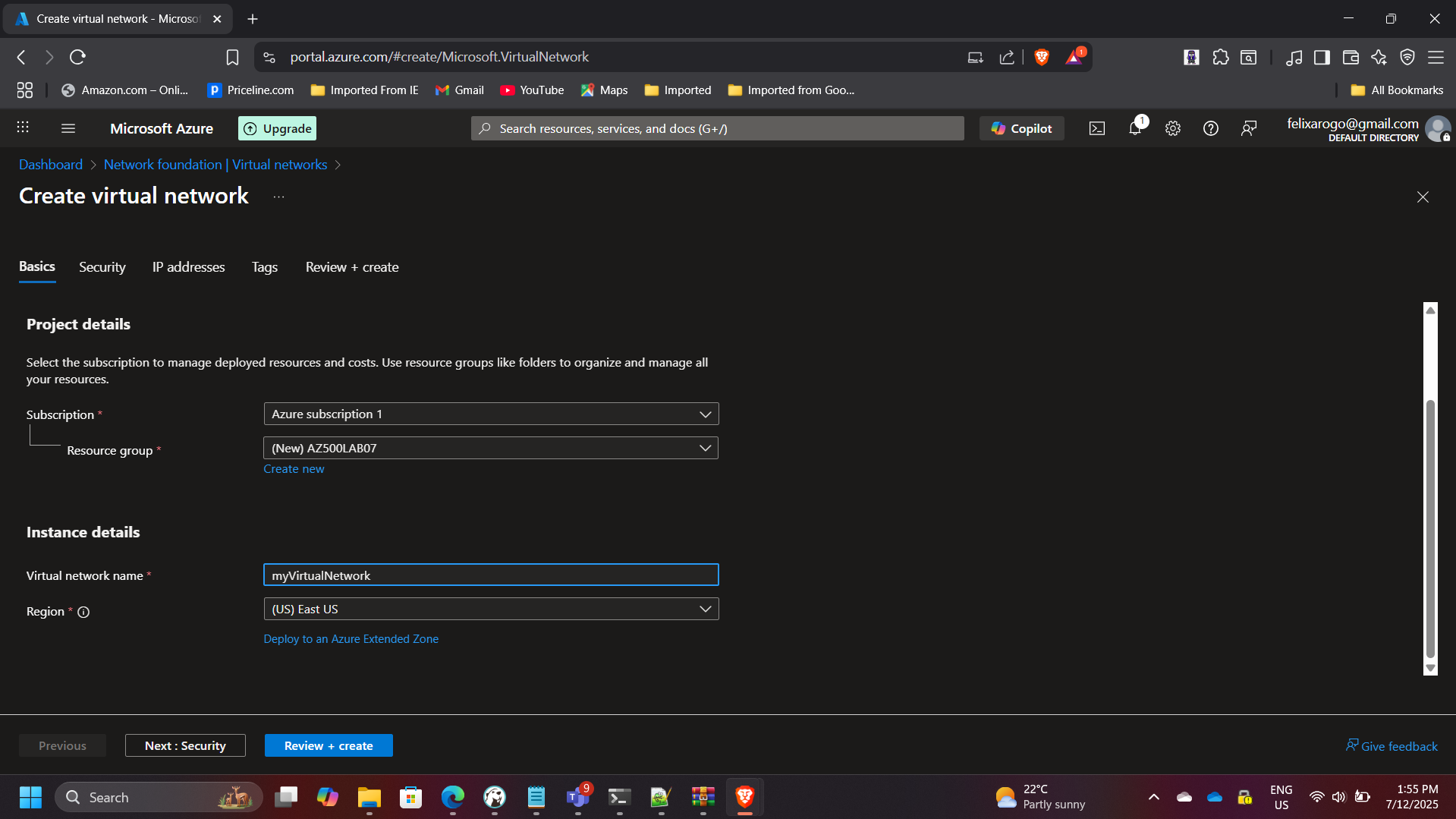Open the portal menu hamburger icon
This screenshot has width=1456, height=819.
pos(68,128)
